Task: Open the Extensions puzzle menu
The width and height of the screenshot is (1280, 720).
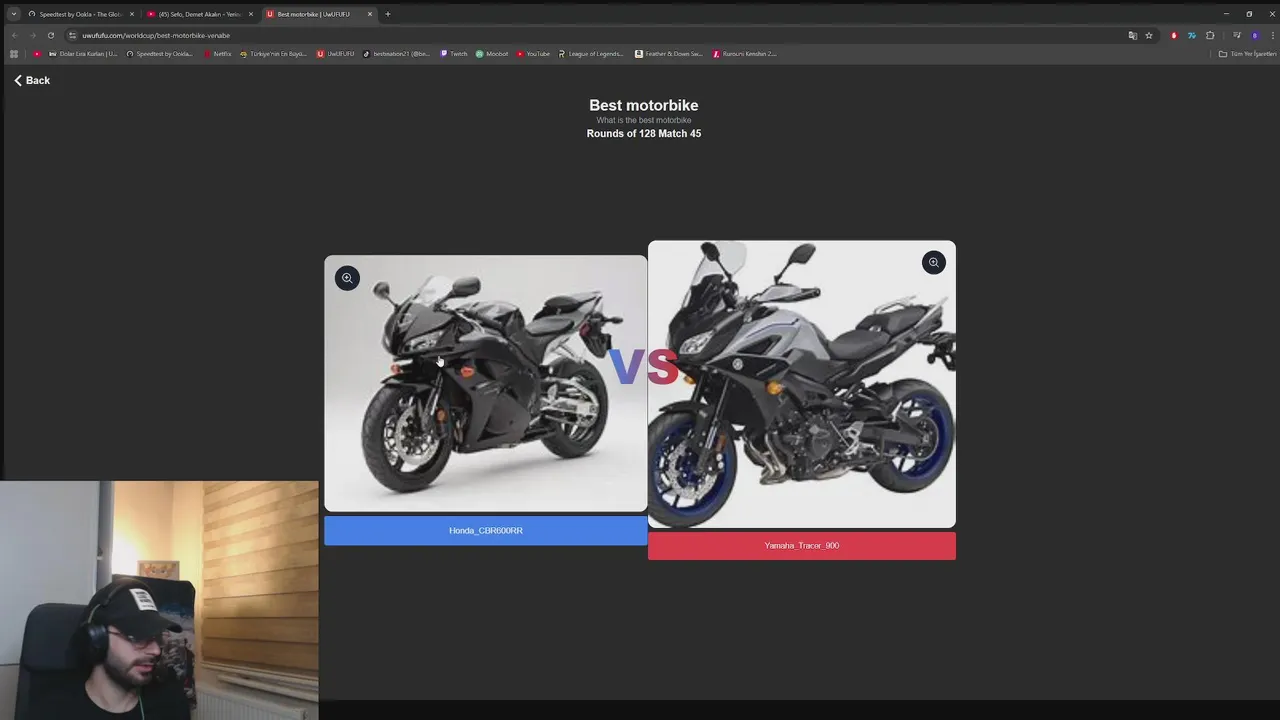Action: 1210,35
